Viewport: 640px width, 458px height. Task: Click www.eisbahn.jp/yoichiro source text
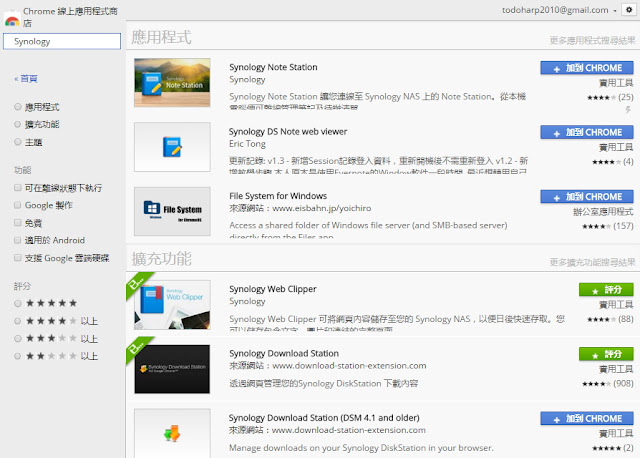[x=322, y=208]
